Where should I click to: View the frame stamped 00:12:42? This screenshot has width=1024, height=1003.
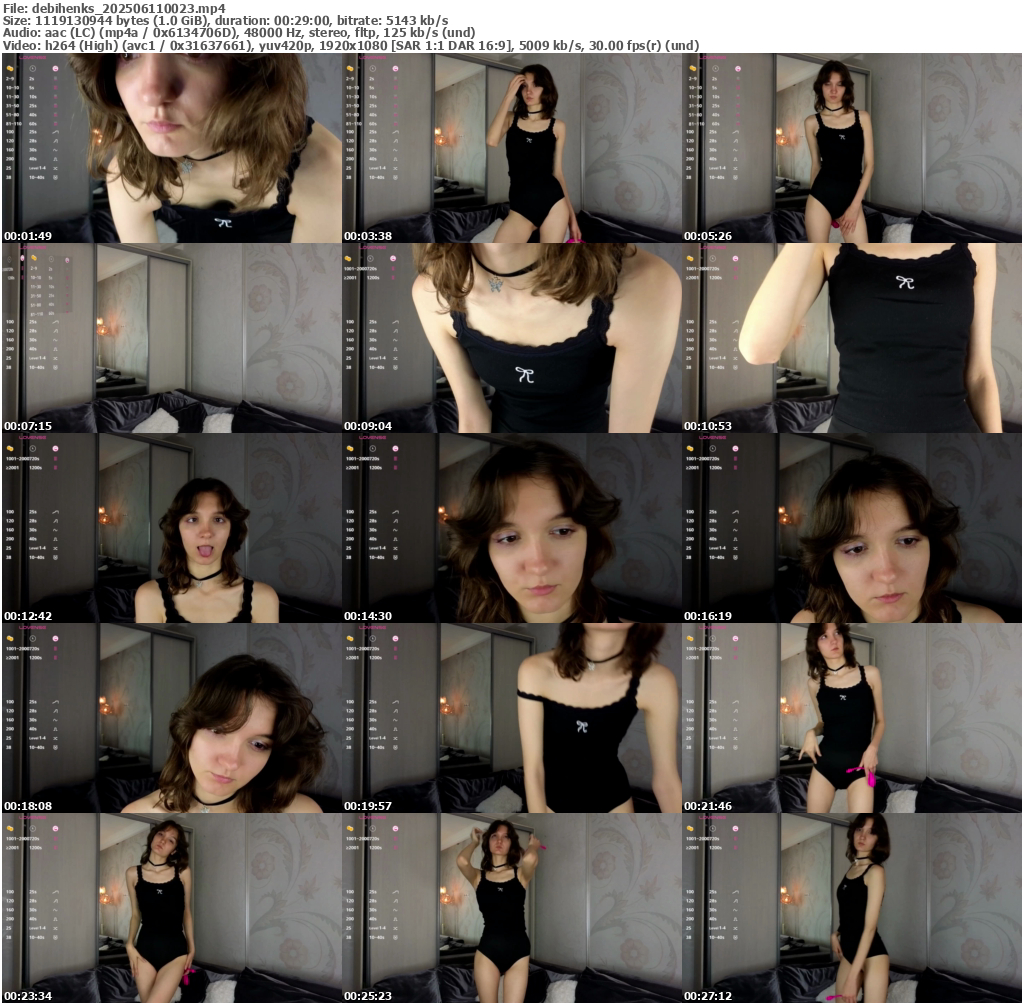[172, 528]
